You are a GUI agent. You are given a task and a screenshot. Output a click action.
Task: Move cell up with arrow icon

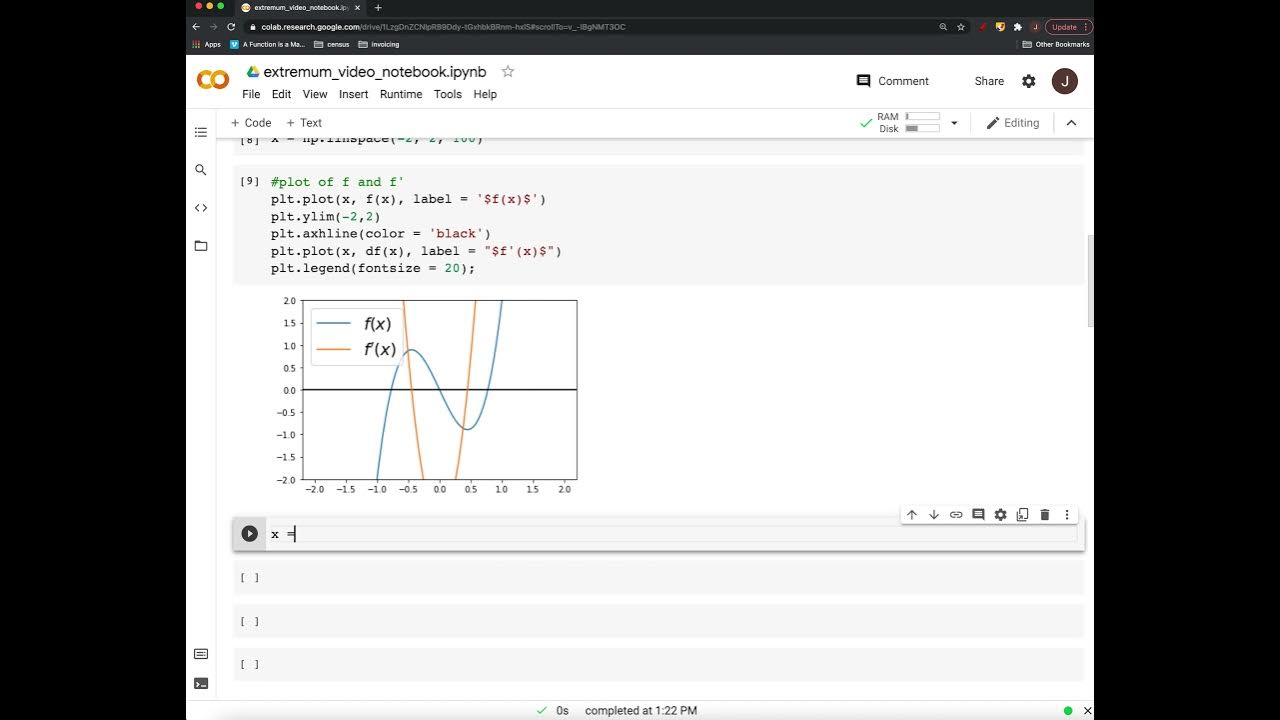(911, 515)
